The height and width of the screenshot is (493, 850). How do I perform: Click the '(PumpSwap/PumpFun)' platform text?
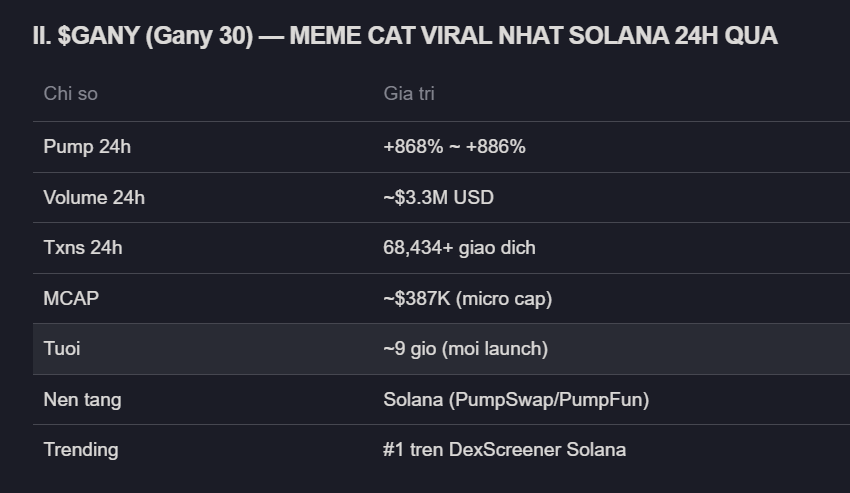pos(549,400)
